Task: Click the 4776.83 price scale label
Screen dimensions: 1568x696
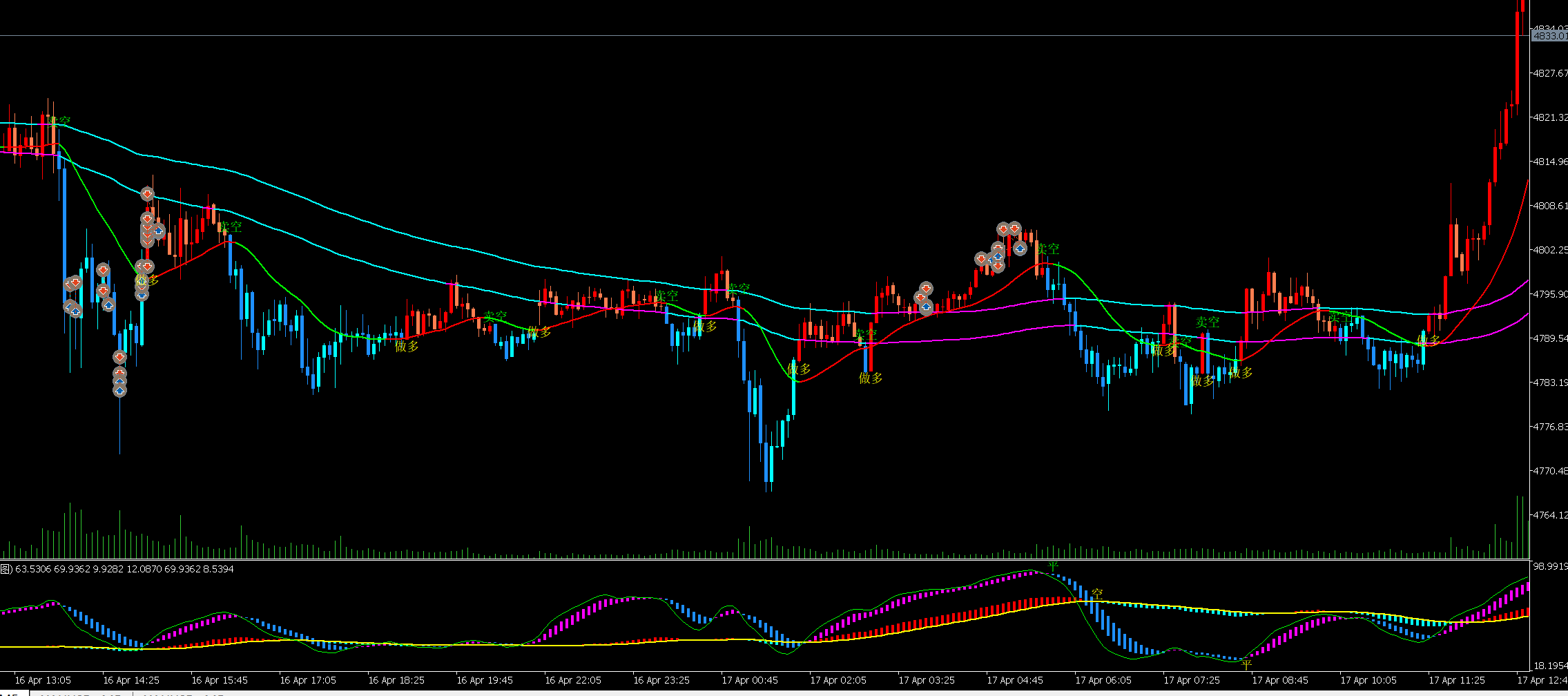Action: point(1551,427)
